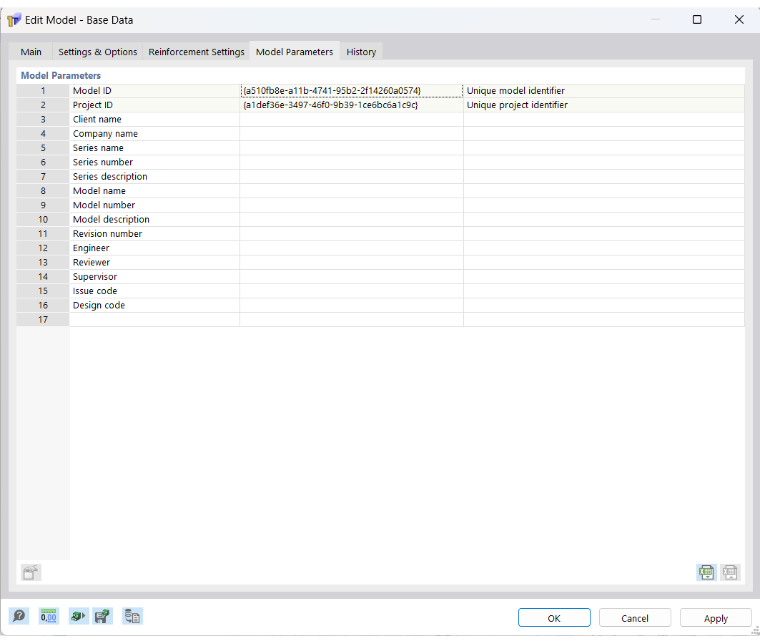The image size is (760, 643).
Task: Click the Model number row label
Action: point(155,205)
